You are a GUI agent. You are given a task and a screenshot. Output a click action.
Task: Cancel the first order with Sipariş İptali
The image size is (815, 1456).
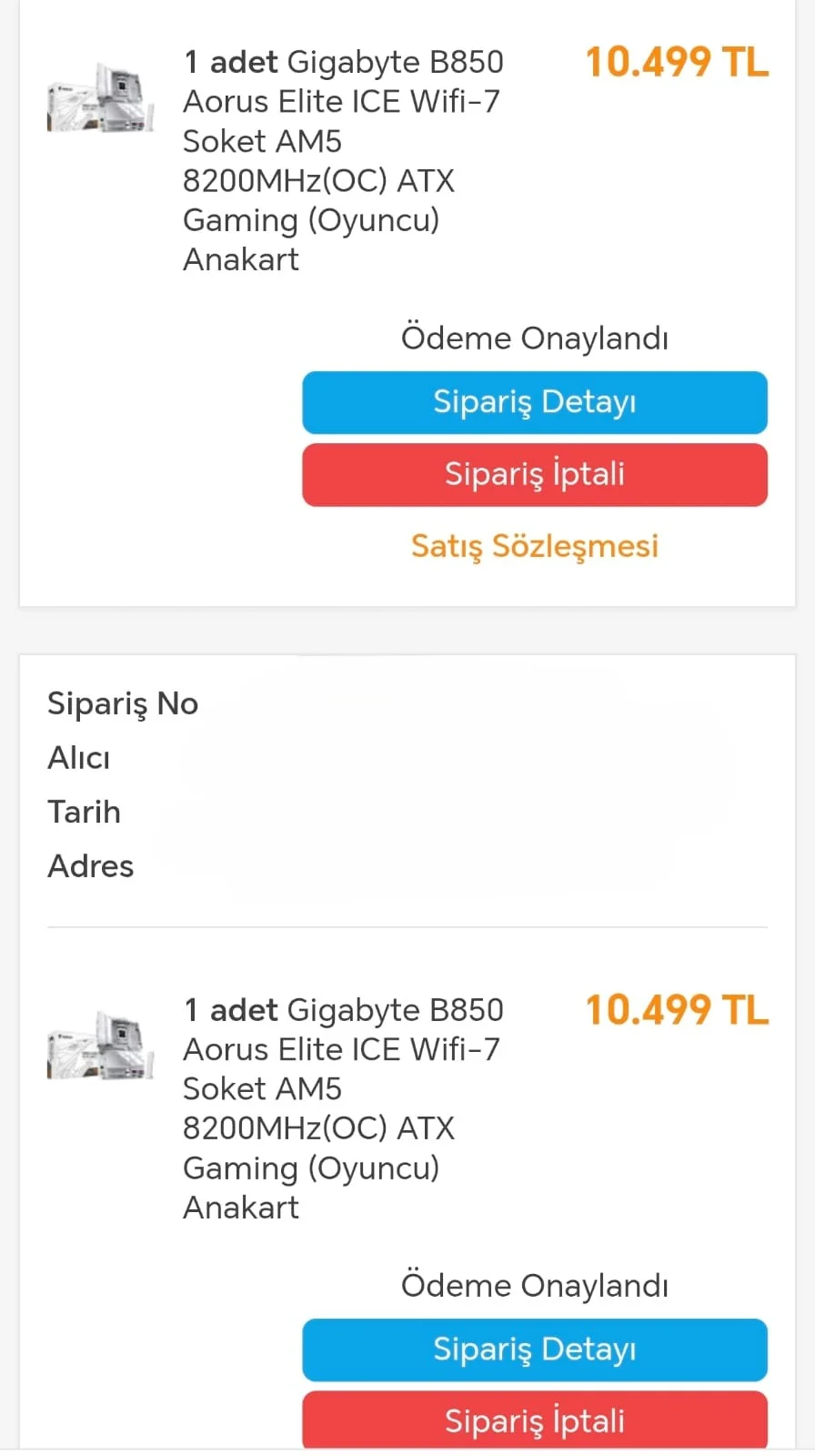(x=535, y=474)
